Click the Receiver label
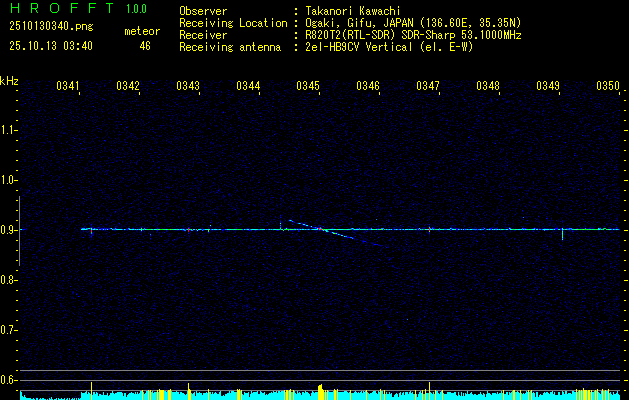629x400 pixels. (x=203, y=35)
